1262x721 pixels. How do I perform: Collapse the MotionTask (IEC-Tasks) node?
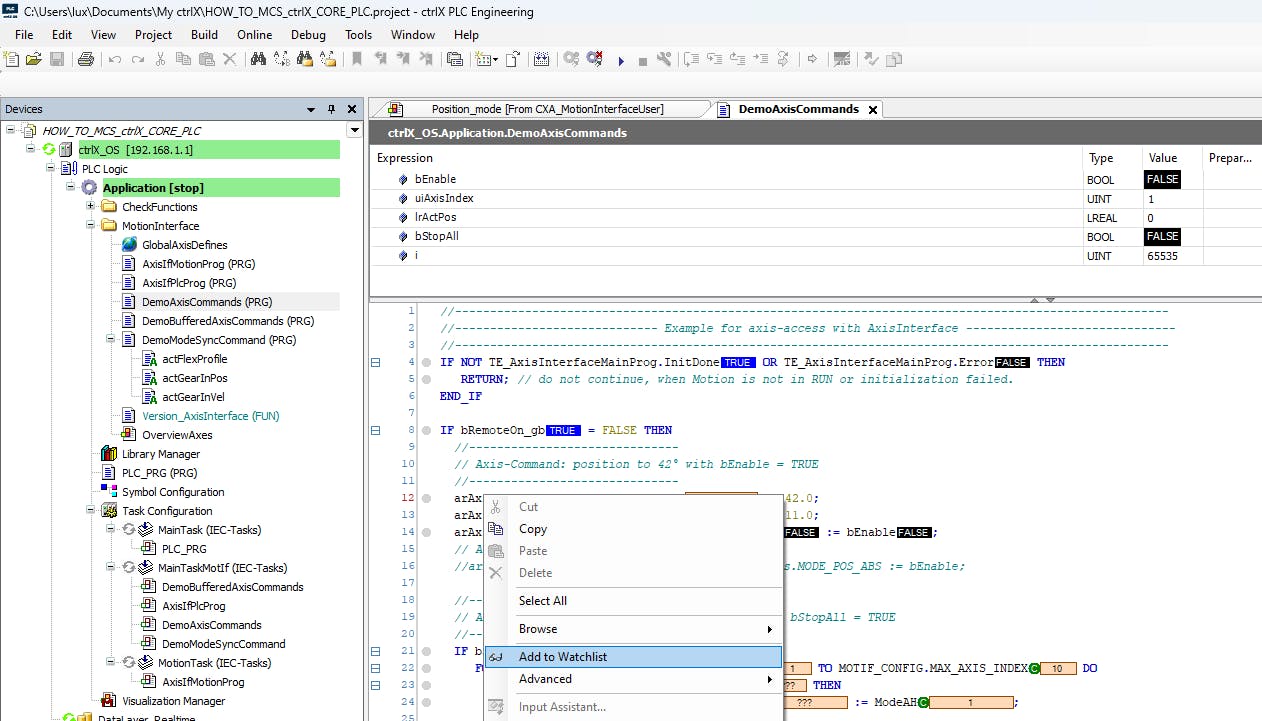click(110, 663)
